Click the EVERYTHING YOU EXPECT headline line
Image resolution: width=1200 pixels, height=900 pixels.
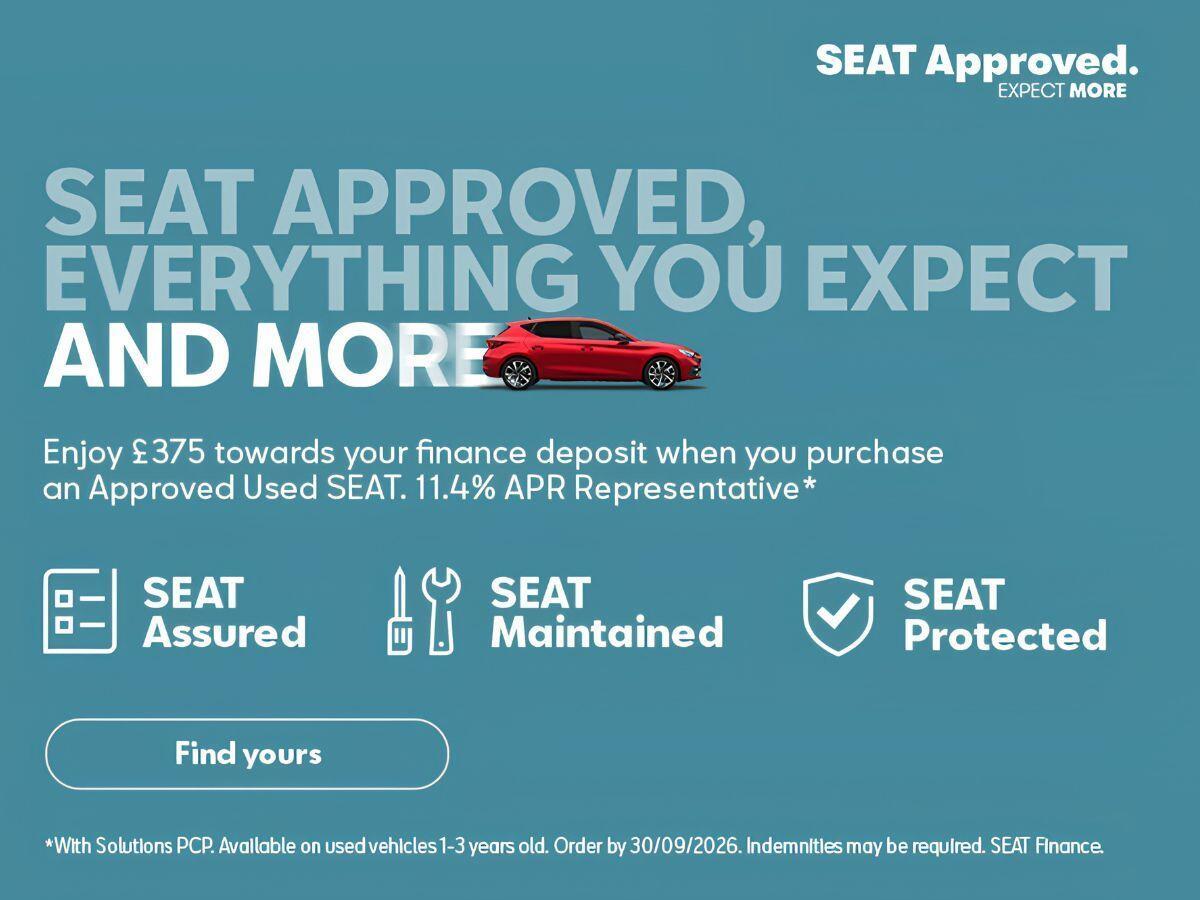click(x=585, y=277)
